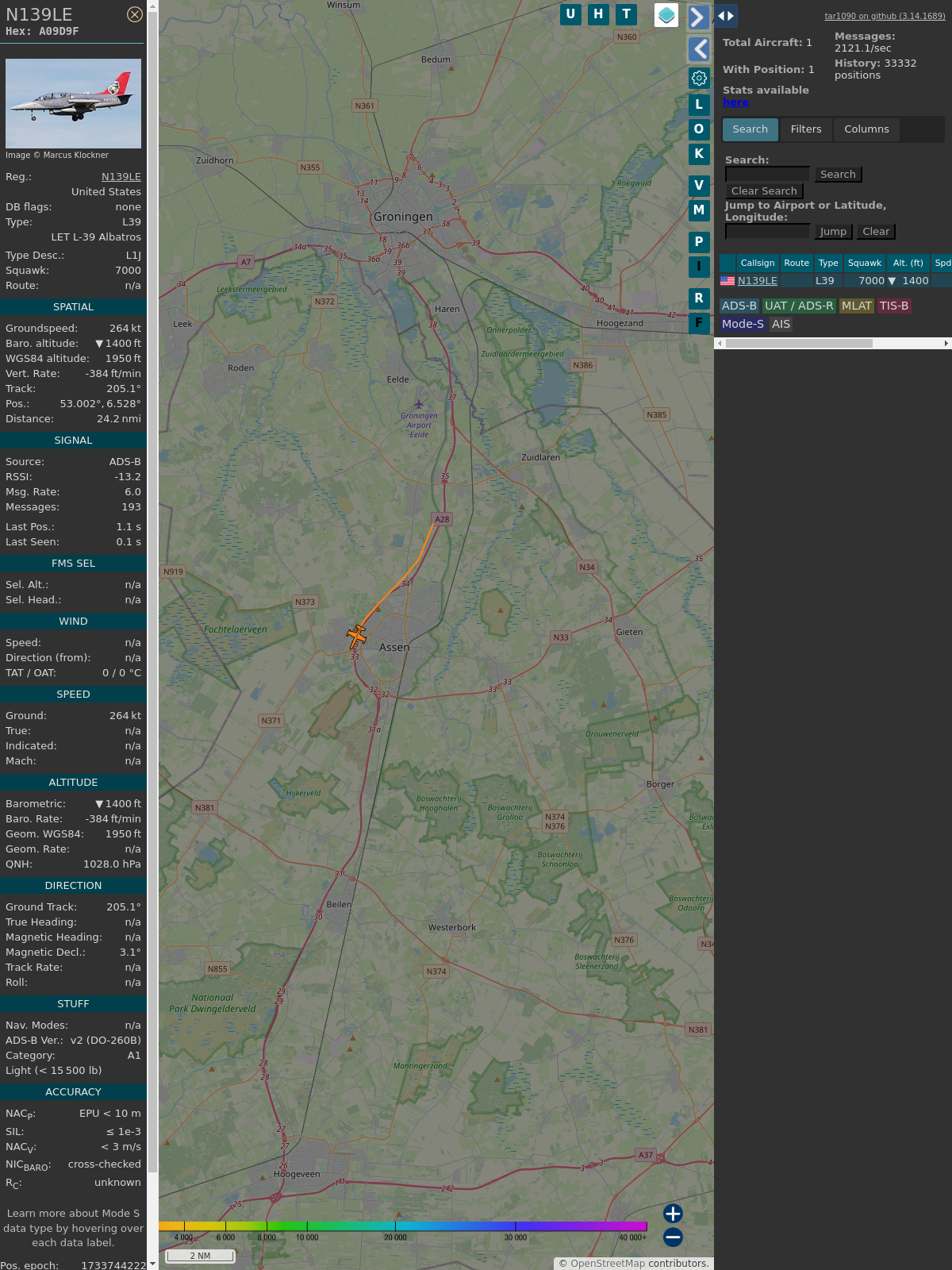Click the Clear Search button
The image size is (952, 1270).
click(764, 191)
